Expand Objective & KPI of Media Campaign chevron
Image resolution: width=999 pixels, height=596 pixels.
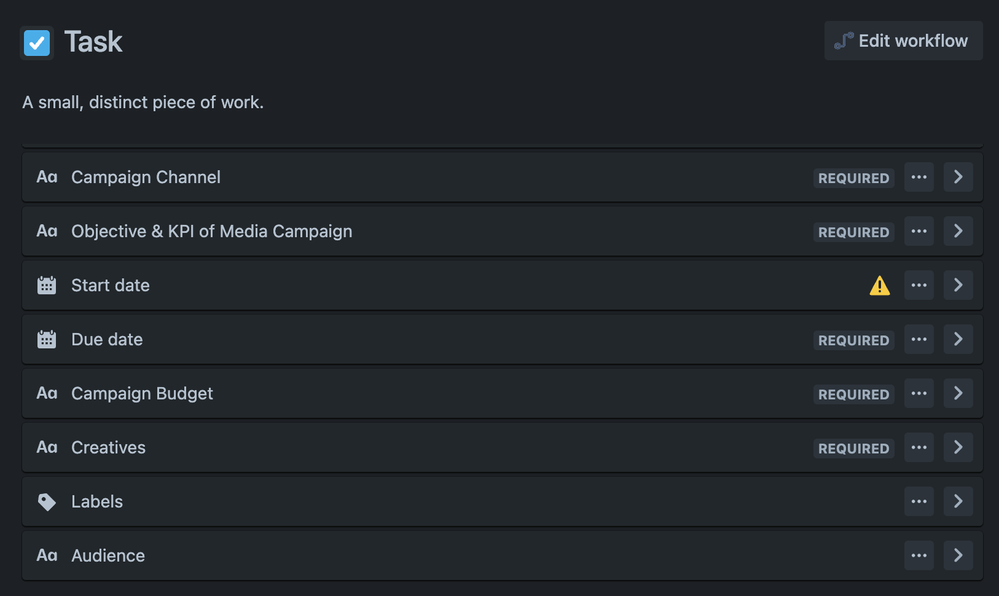[958, 231]
